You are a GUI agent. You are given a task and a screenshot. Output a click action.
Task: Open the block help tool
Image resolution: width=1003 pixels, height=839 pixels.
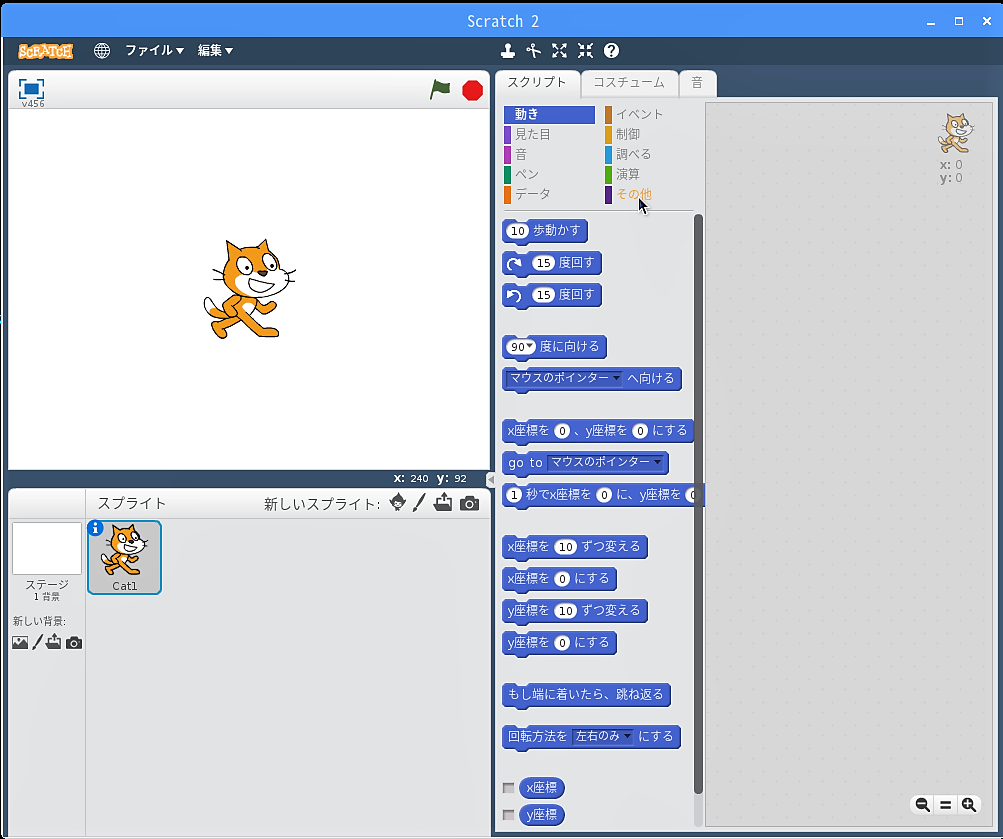pyautogui.click(x=612, y=51)
